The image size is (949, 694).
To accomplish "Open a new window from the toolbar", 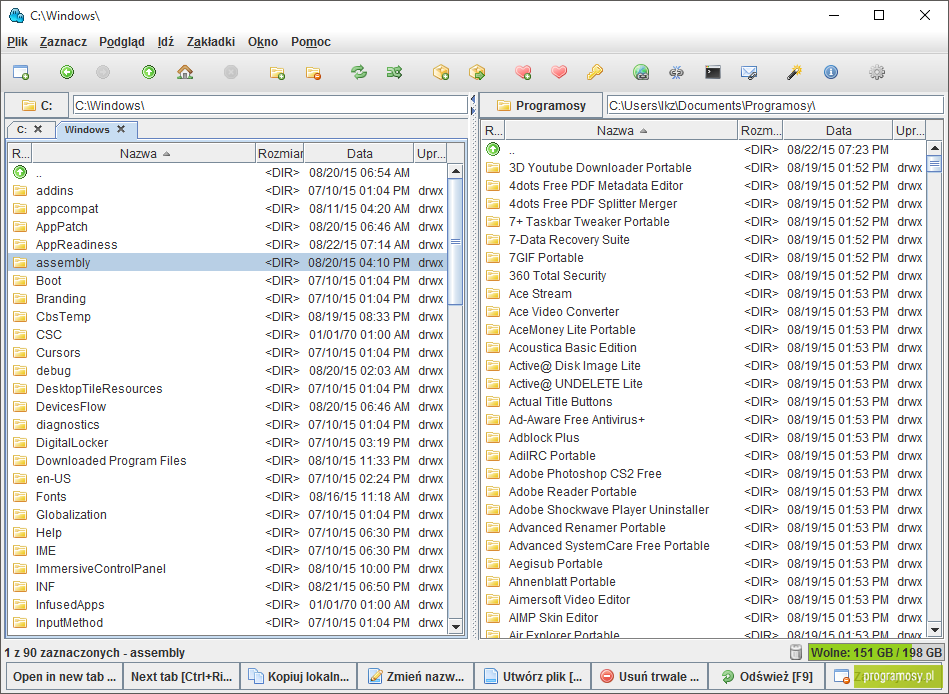I will point(21,73).
